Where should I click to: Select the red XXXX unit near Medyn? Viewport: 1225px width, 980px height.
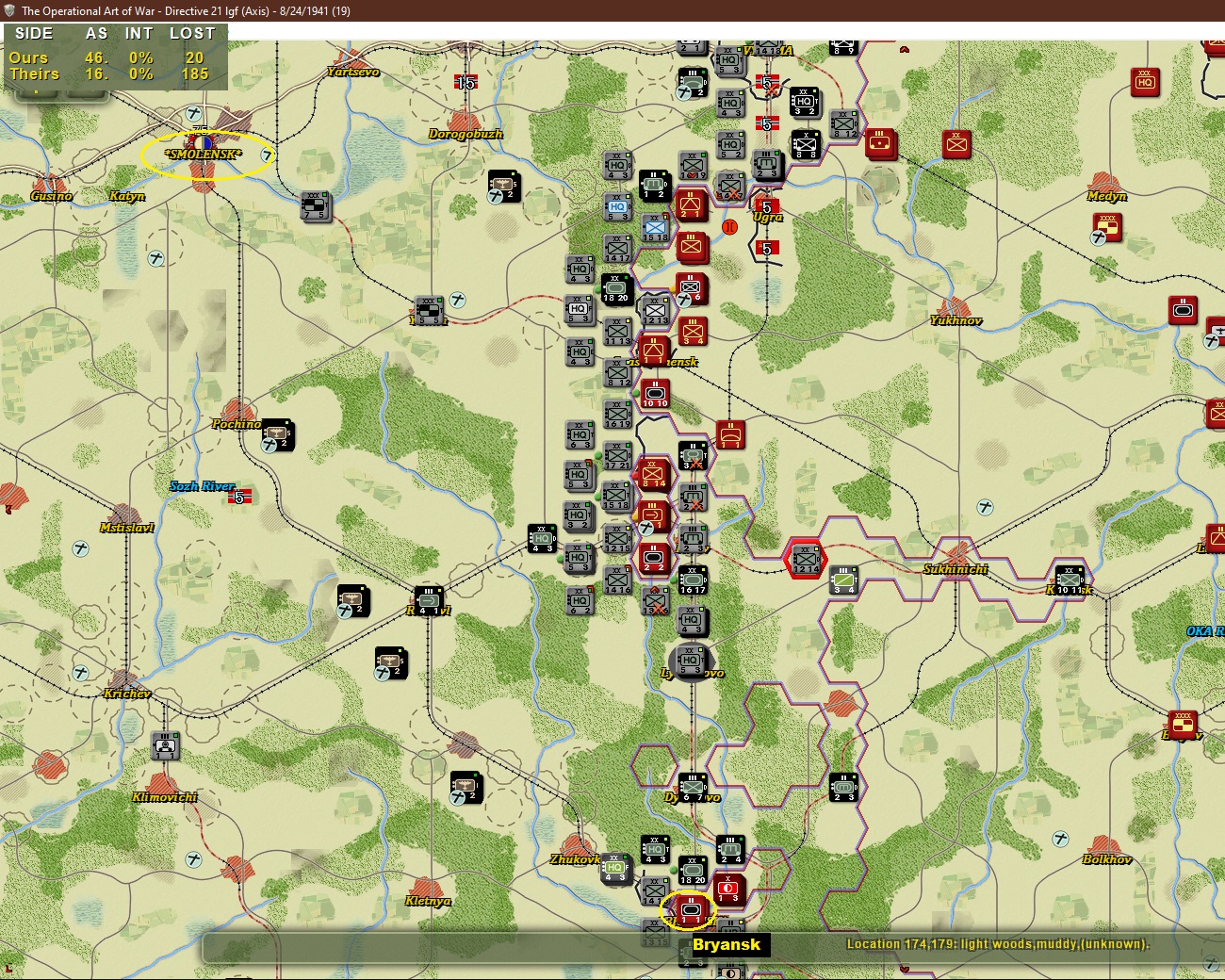point(1107,228)
